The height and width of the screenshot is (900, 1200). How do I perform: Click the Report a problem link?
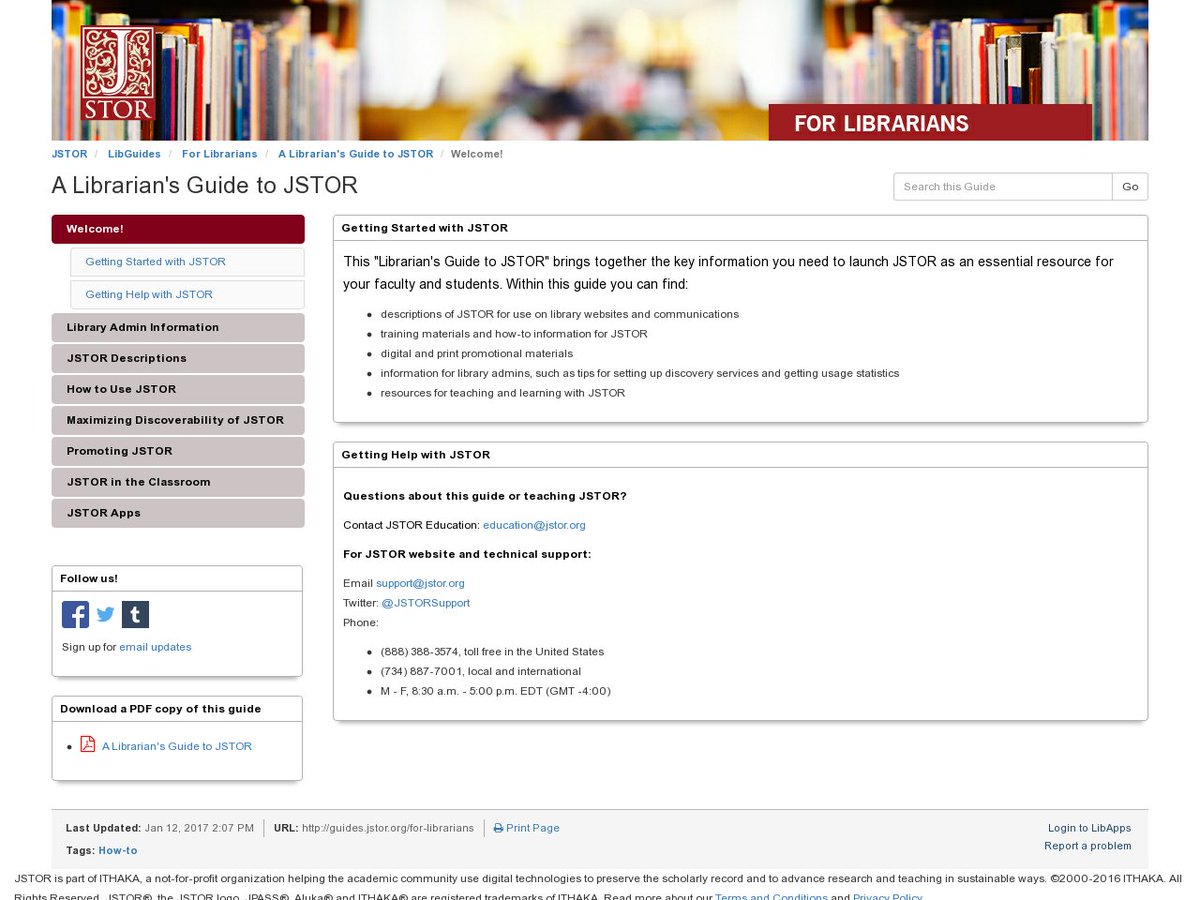(1087, 846)
